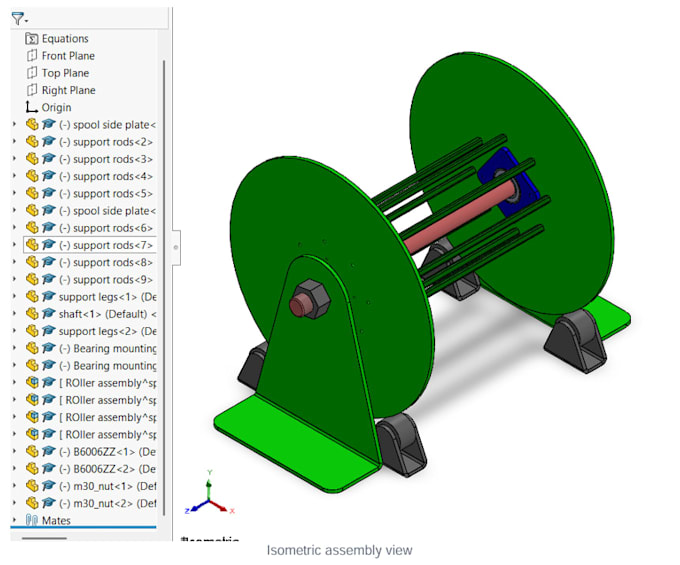Click part icon of support legs<1>
Image resolution: width=680 pixels, height=565 pixels.
tap(32, 296)
